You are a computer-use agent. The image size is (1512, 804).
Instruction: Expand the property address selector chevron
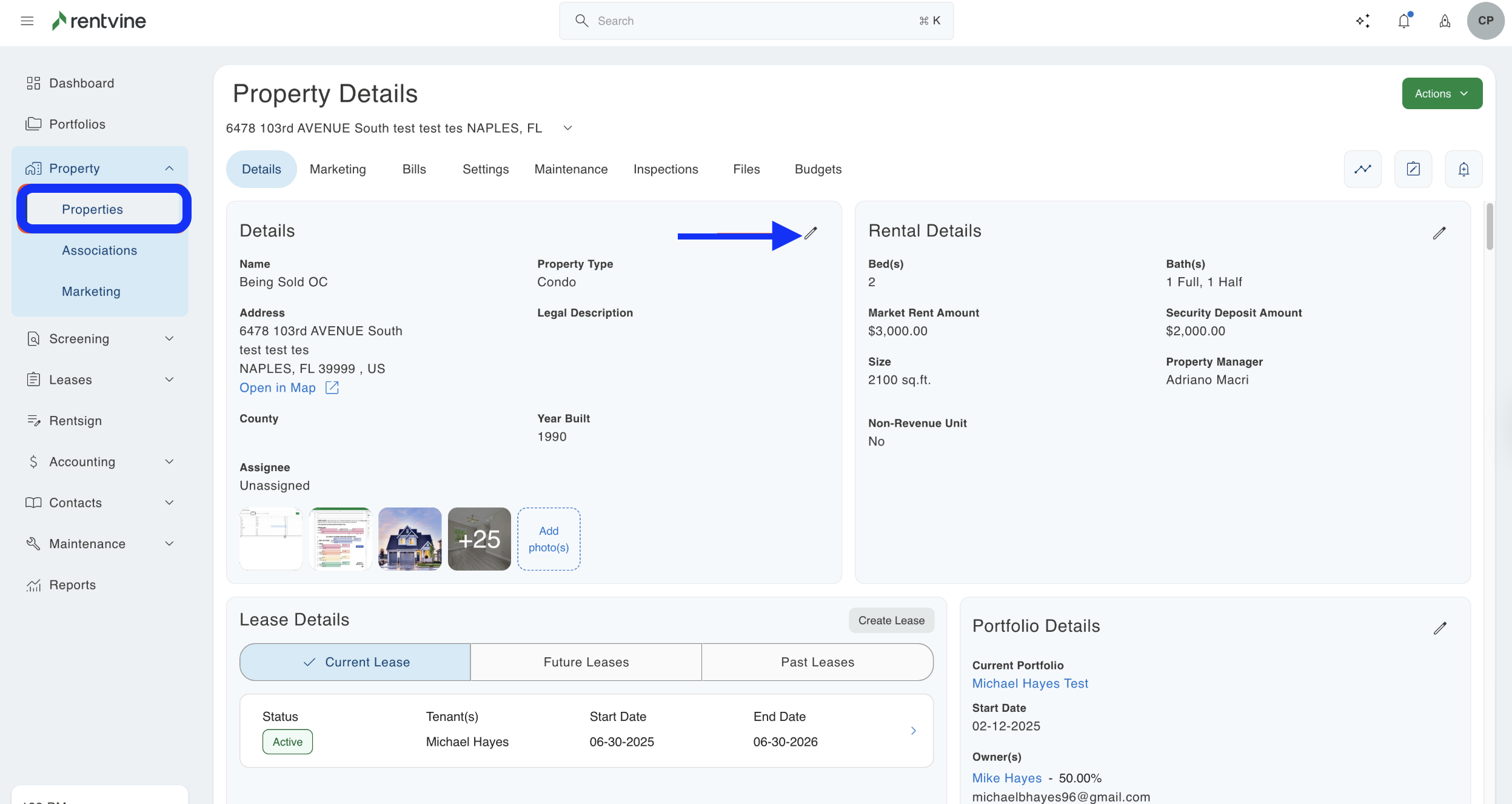click(x=567, y=128)
